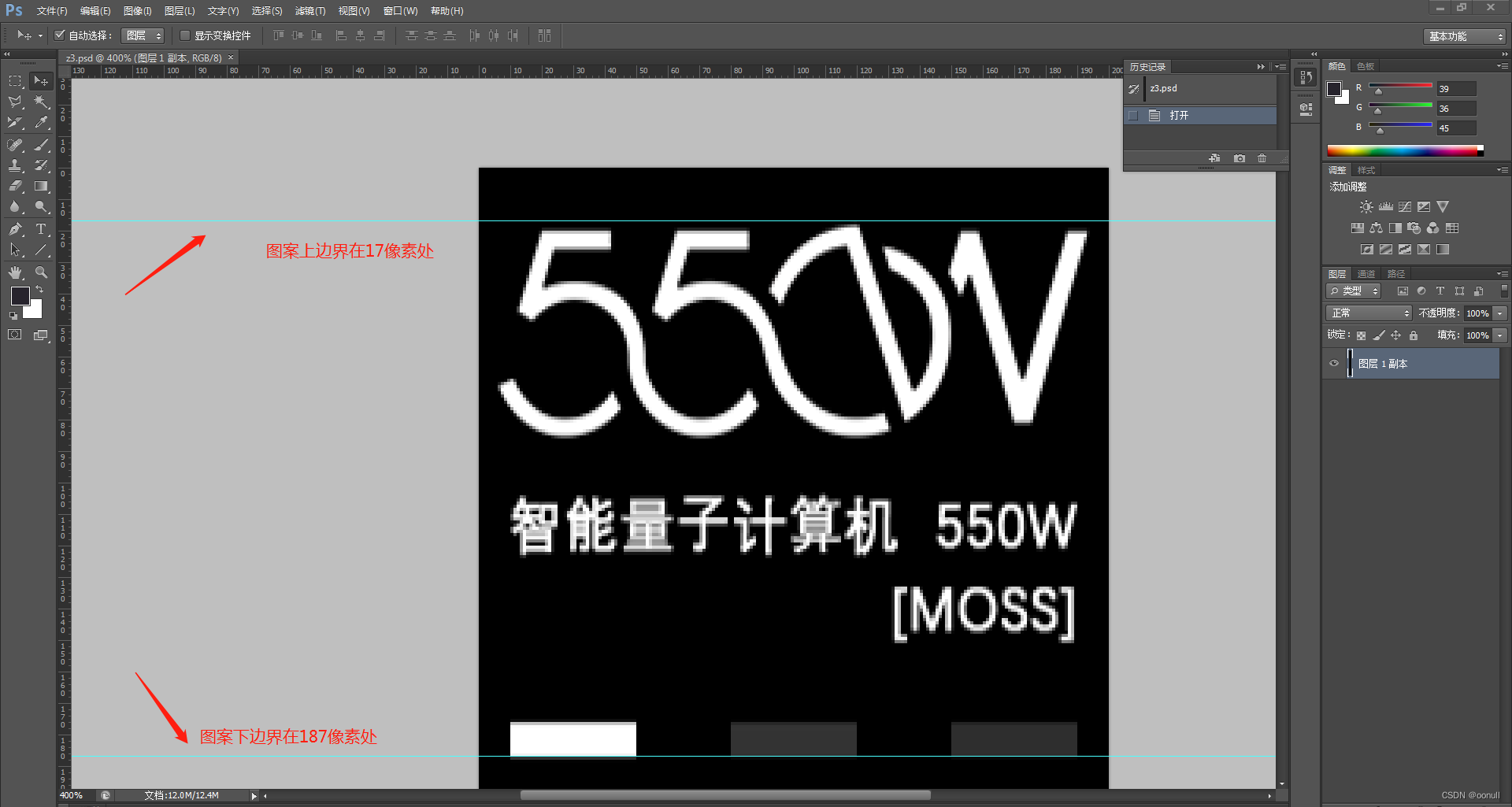Image resolution: width=1512 pixels, height=807 pixels.
Task: Select the Blur tool
Action: click(15, 207)
